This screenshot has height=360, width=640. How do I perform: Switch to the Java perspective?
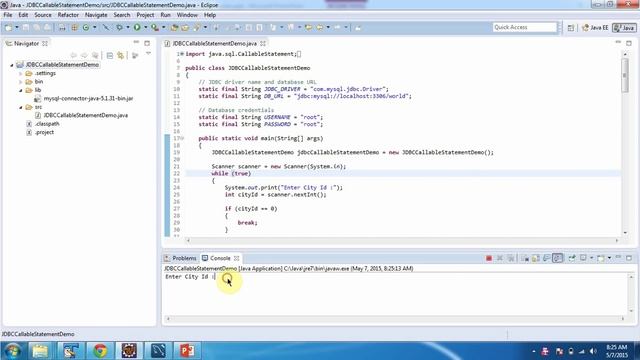point(624,27)
